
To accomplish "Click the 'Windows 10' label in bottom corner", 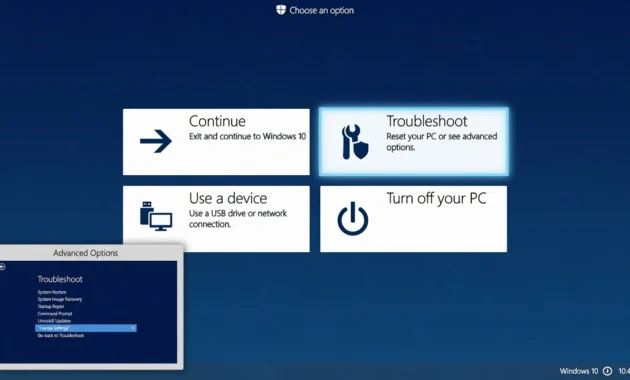I will tap(579, 371).
